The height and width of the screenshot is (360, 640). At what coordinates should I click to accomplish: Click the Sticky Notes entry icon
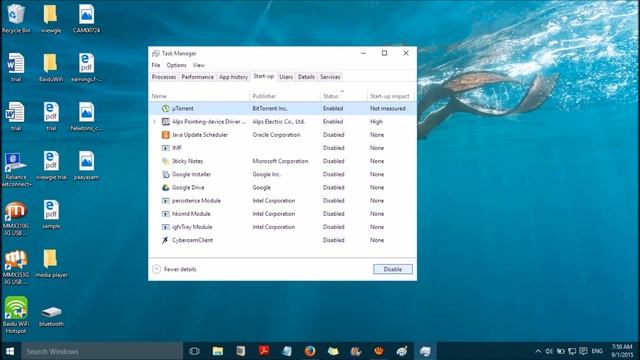click(x=165, y=161)
